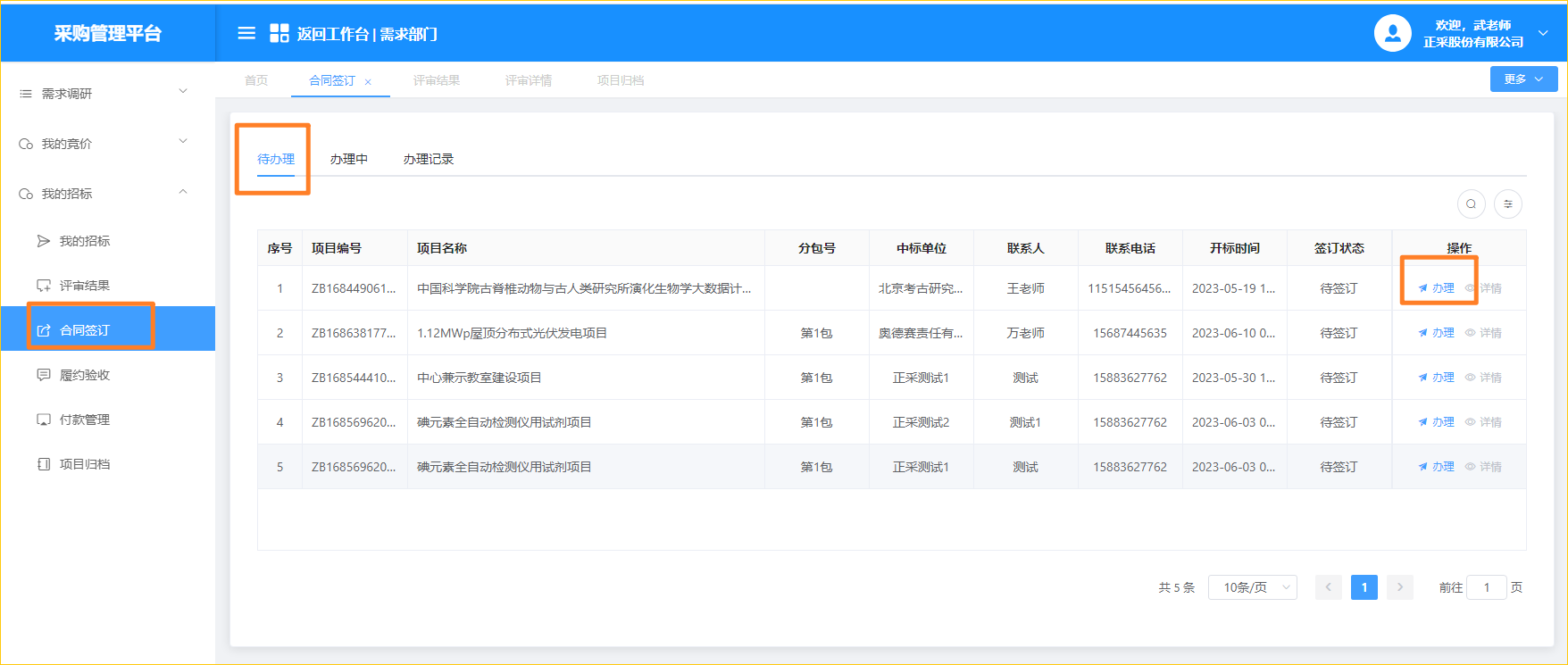This screenshot has width=1568, height=665.
Task: Select 我的招标 submenu item with arrow icon
Action: pos(84,241)
